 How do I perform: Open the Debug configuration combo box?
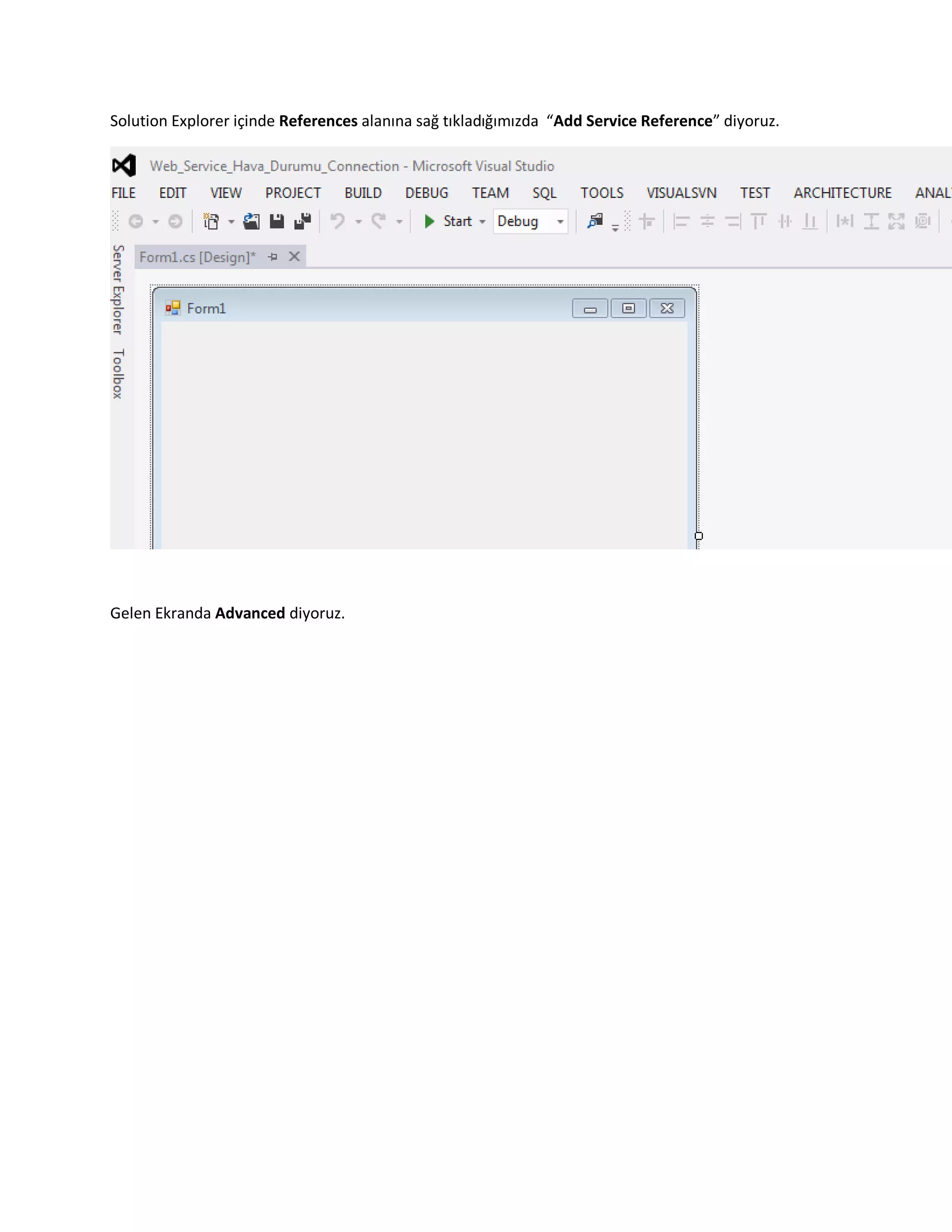tap(530, 221)
